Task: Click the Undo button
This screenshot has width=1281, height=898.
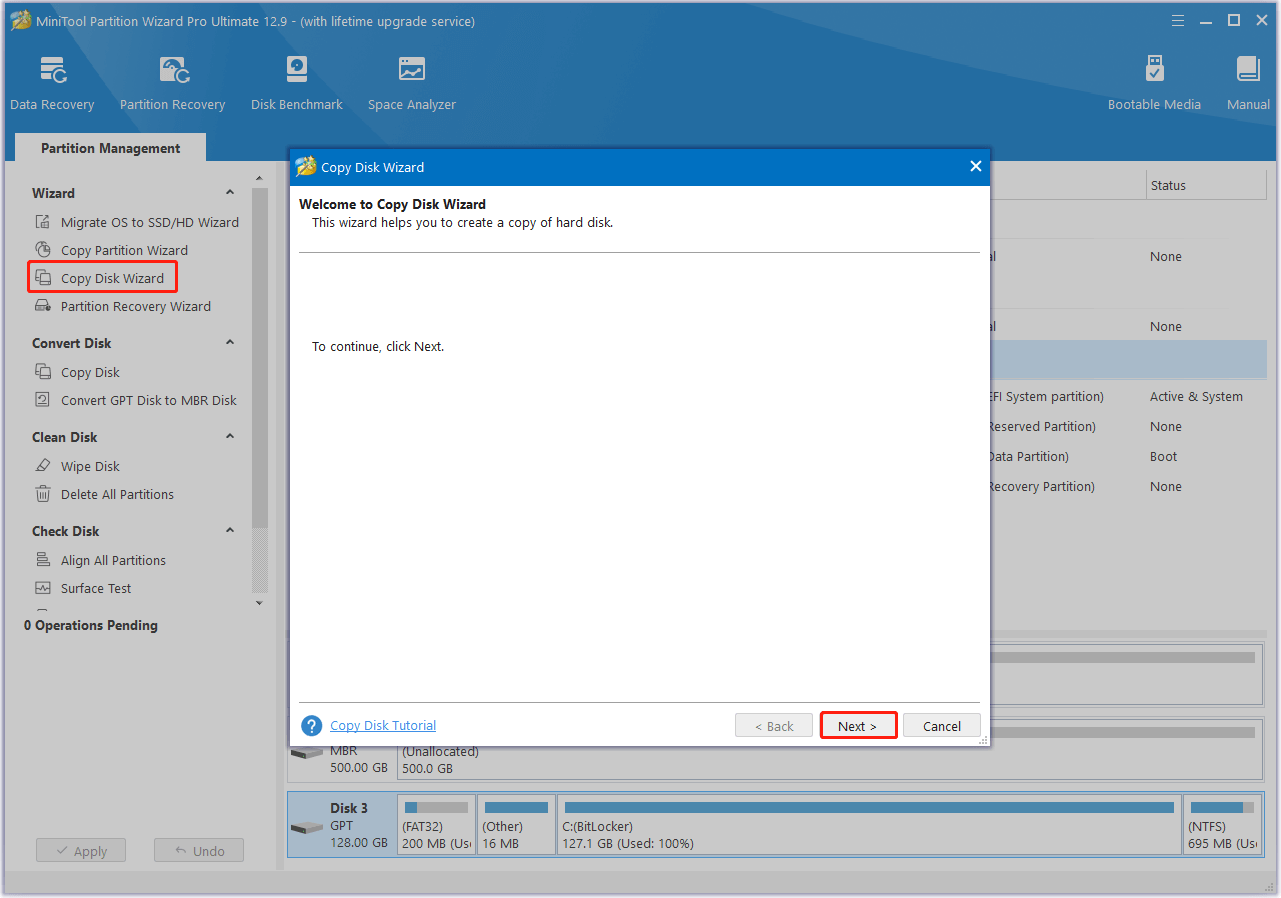Action: click(x=199, y=851)
